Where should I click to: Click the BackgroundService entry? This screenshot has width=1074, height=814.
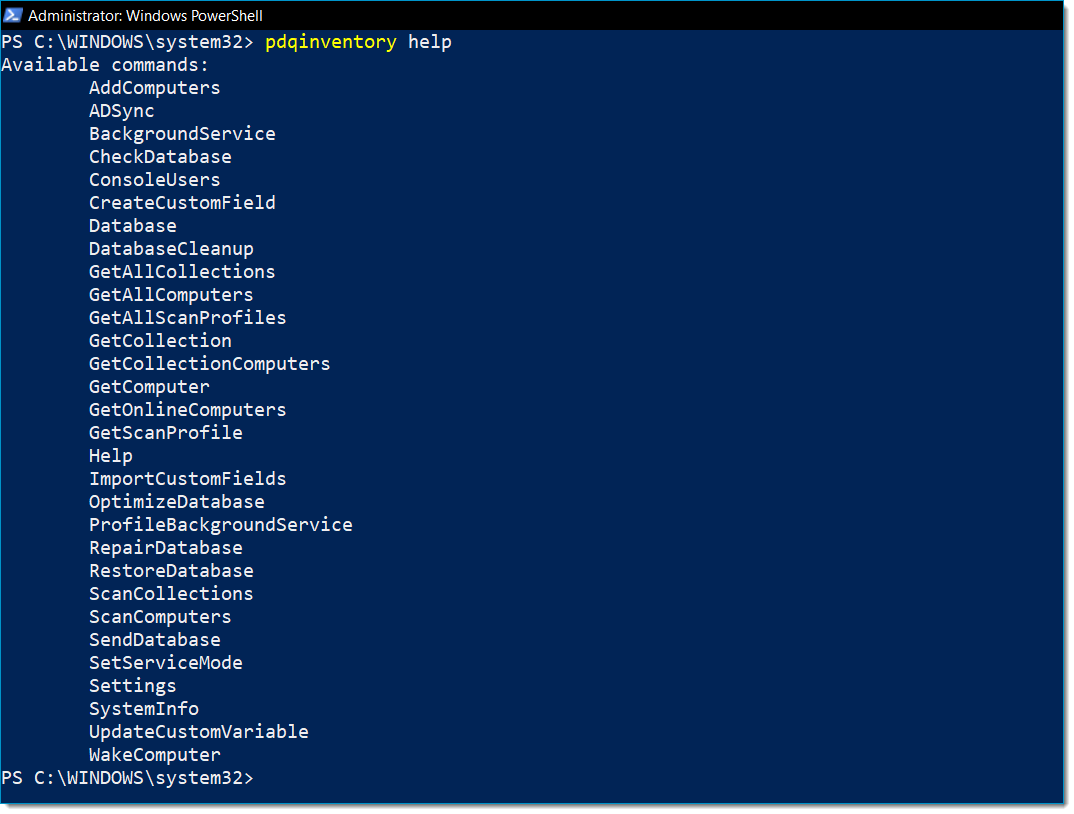coord(182,134)
